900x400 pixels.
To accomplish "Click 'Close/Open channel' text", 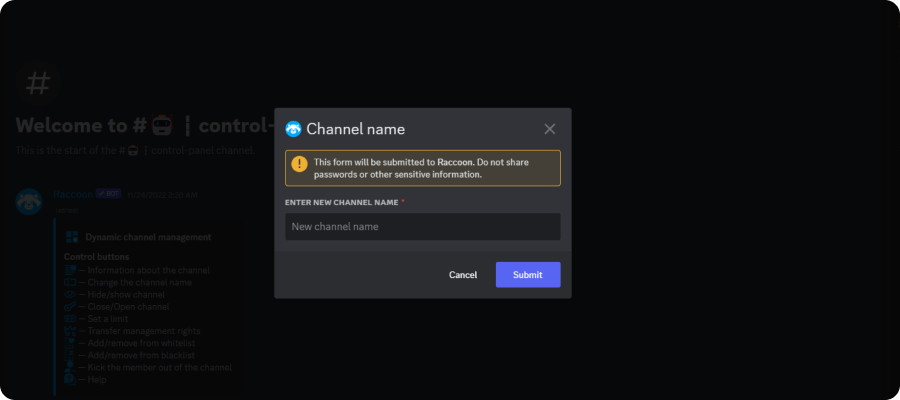I will [x=129, y=306].
